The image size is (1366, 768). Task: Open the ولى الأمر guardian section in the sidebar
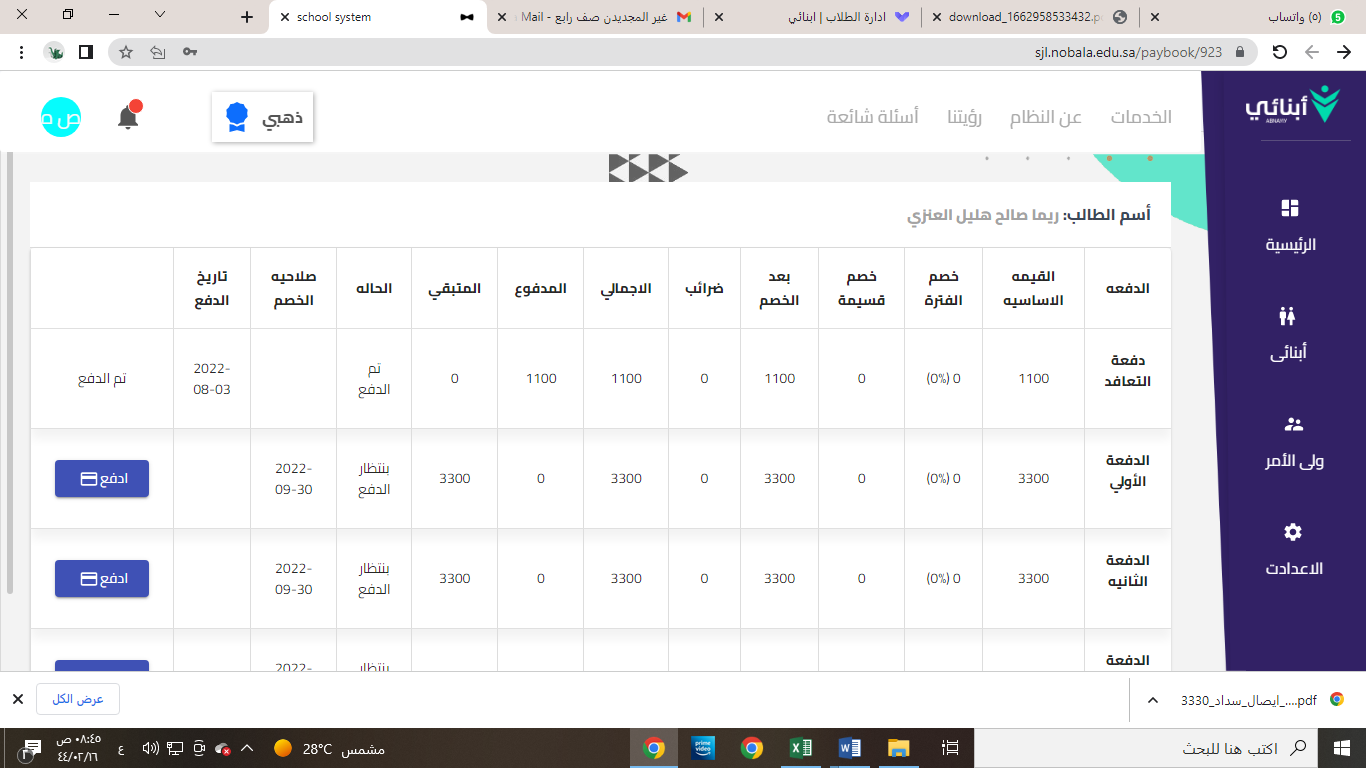(x=1293, y=442)
